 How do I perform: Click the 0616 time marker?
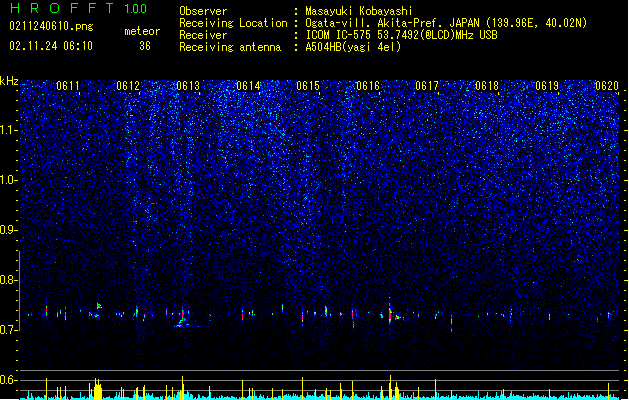[x=367, y=86]
